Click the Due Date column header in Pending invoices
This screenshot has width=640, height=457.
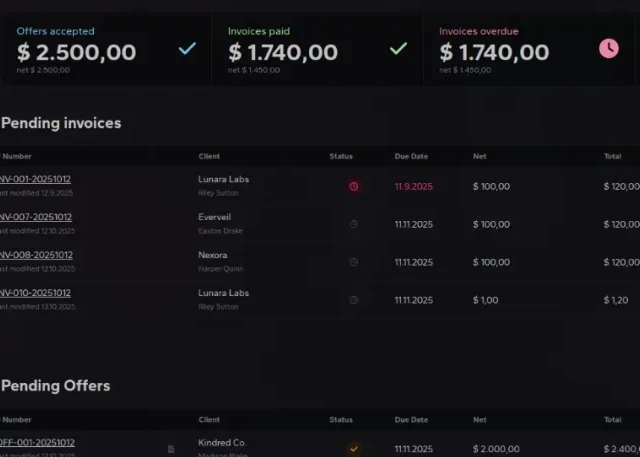coord(411,156)
